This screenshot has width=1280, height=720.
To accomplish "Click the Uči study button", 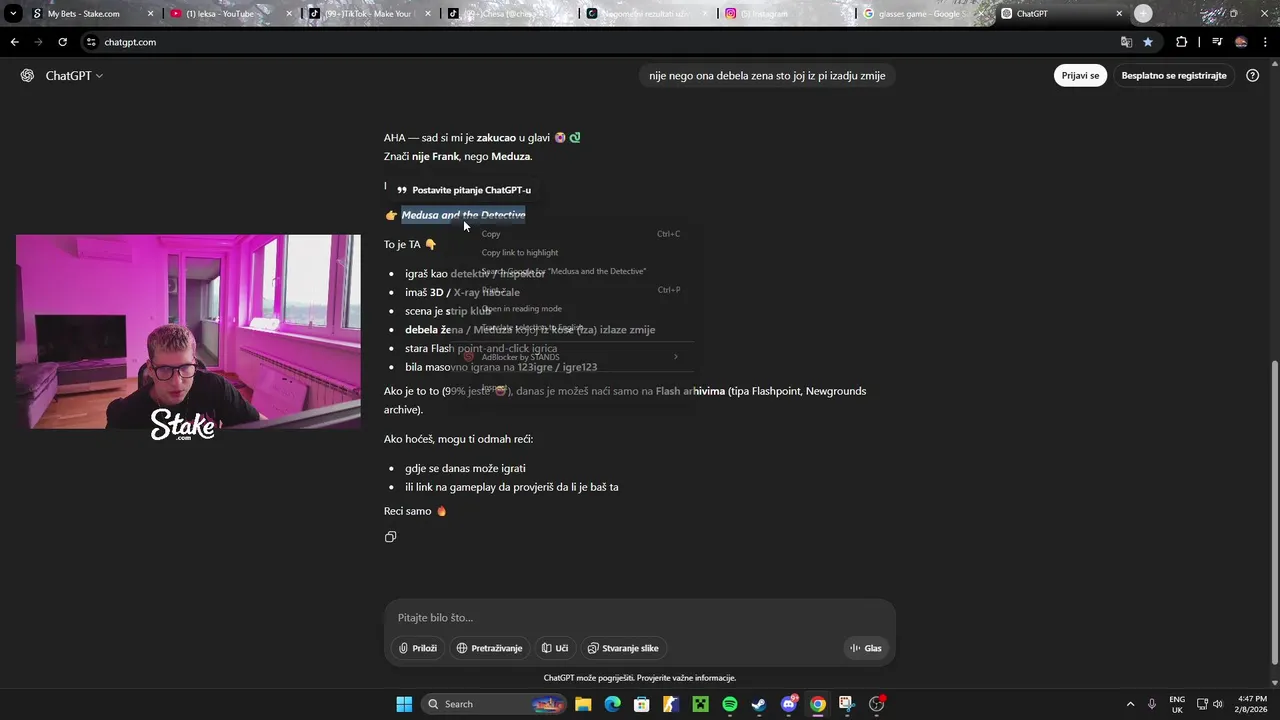I will point(555,648).
